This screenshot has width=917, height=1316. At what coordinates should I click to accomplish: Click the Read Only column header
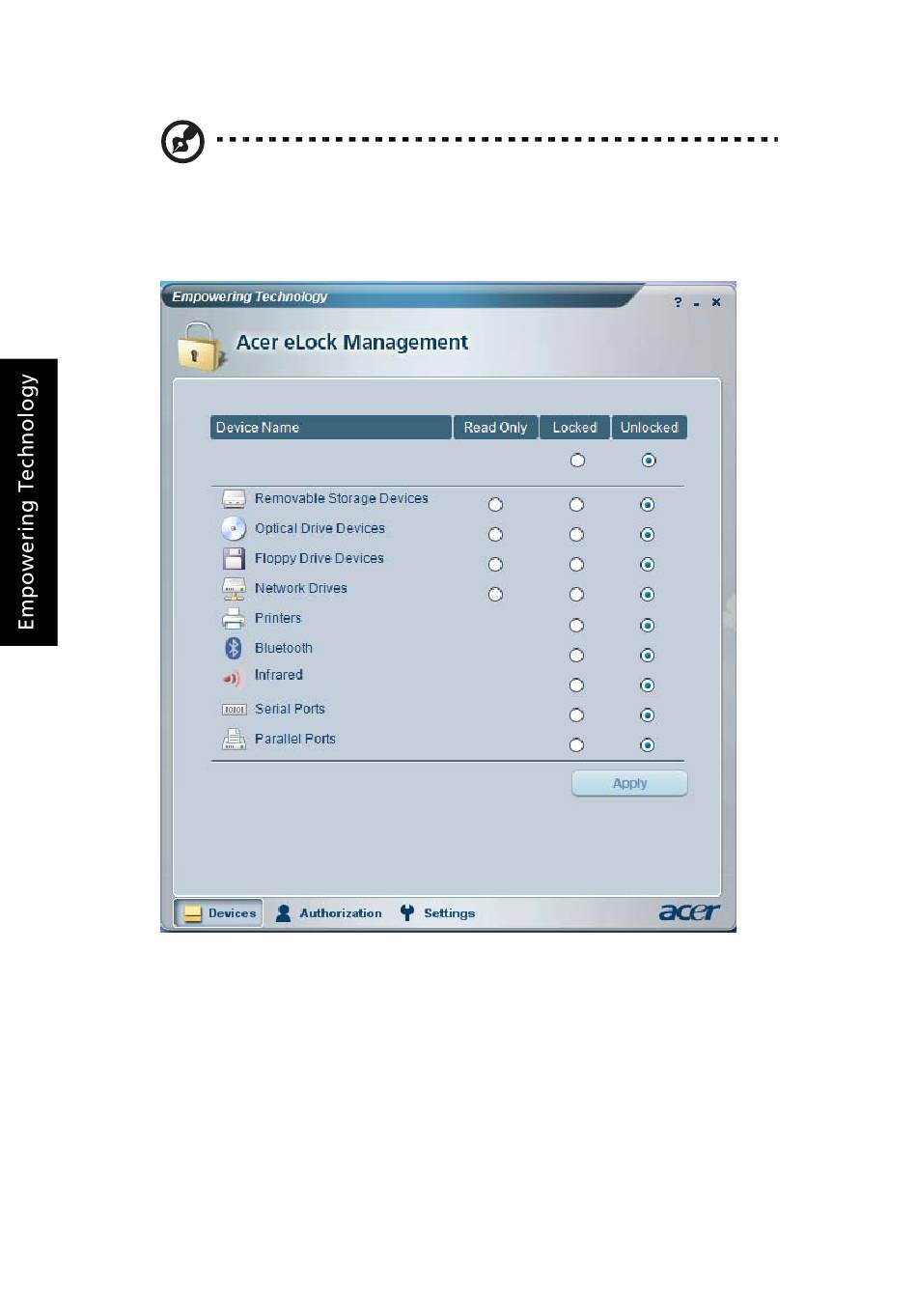point(495,428)
